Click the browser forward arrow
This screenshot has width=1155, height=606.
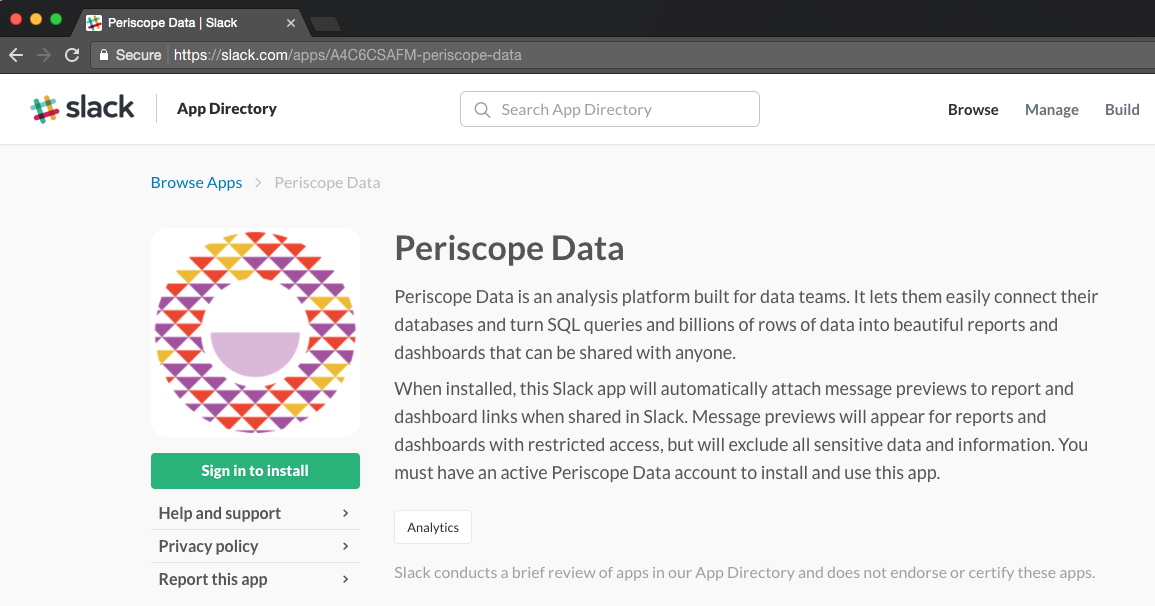(44, 55)
